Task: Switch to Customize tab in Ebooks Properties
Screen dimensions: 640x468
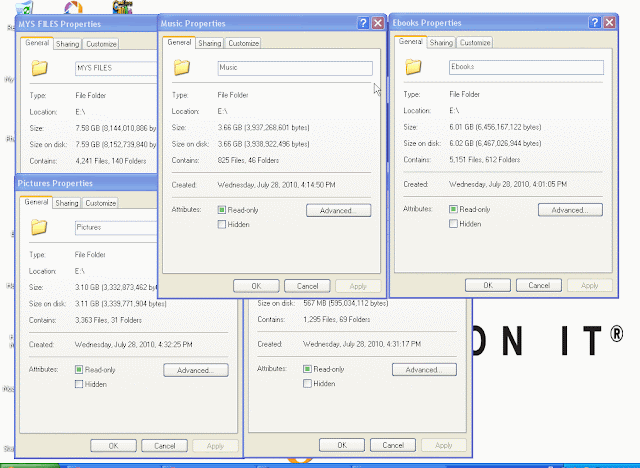Action: pos(475,42)
